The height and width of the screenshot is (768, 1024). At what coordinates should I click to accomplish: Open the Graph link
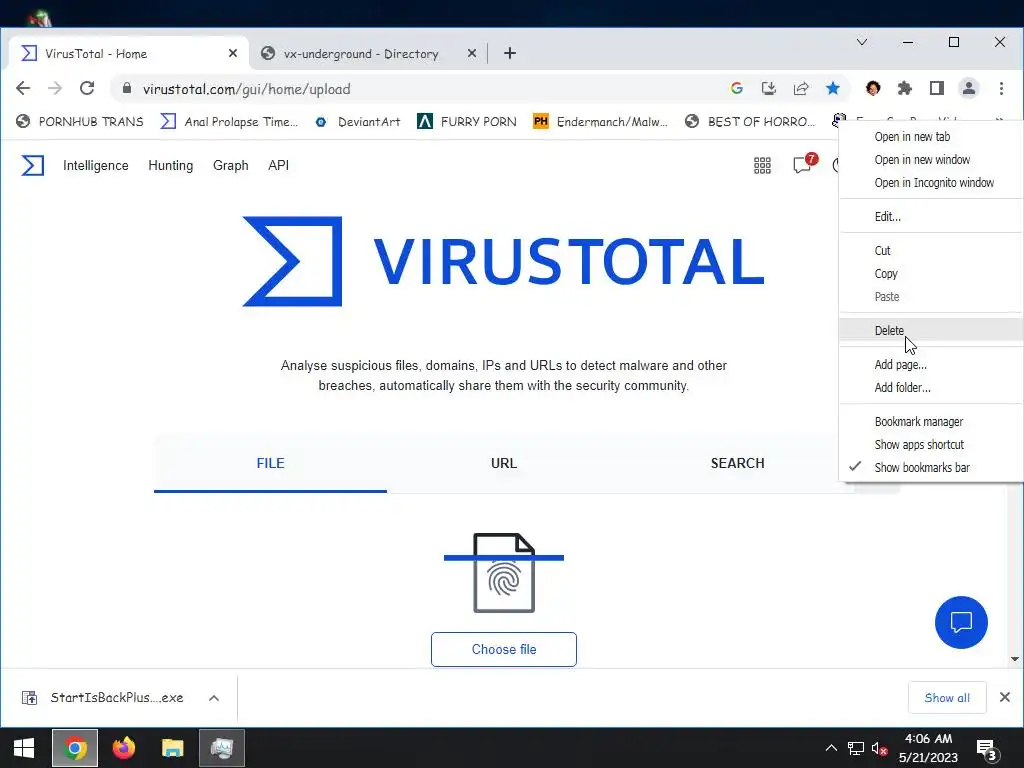coord(231,165)
